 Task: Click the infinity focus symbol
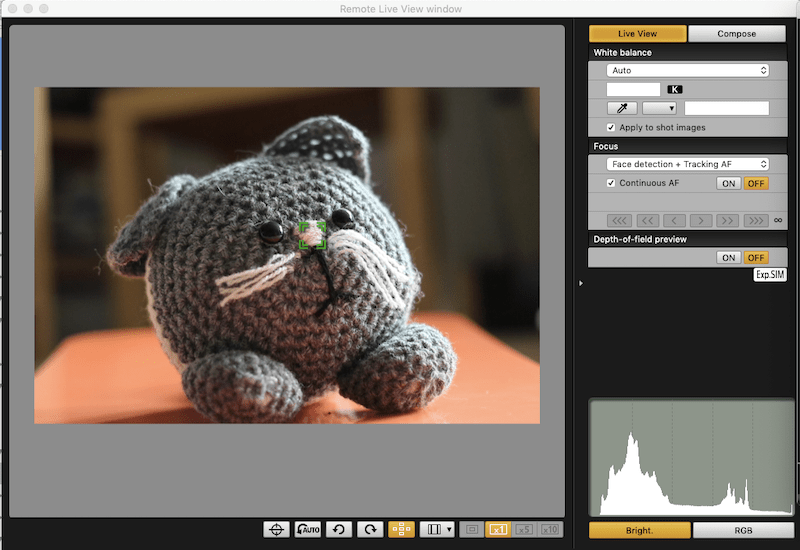tap(778, 220)
